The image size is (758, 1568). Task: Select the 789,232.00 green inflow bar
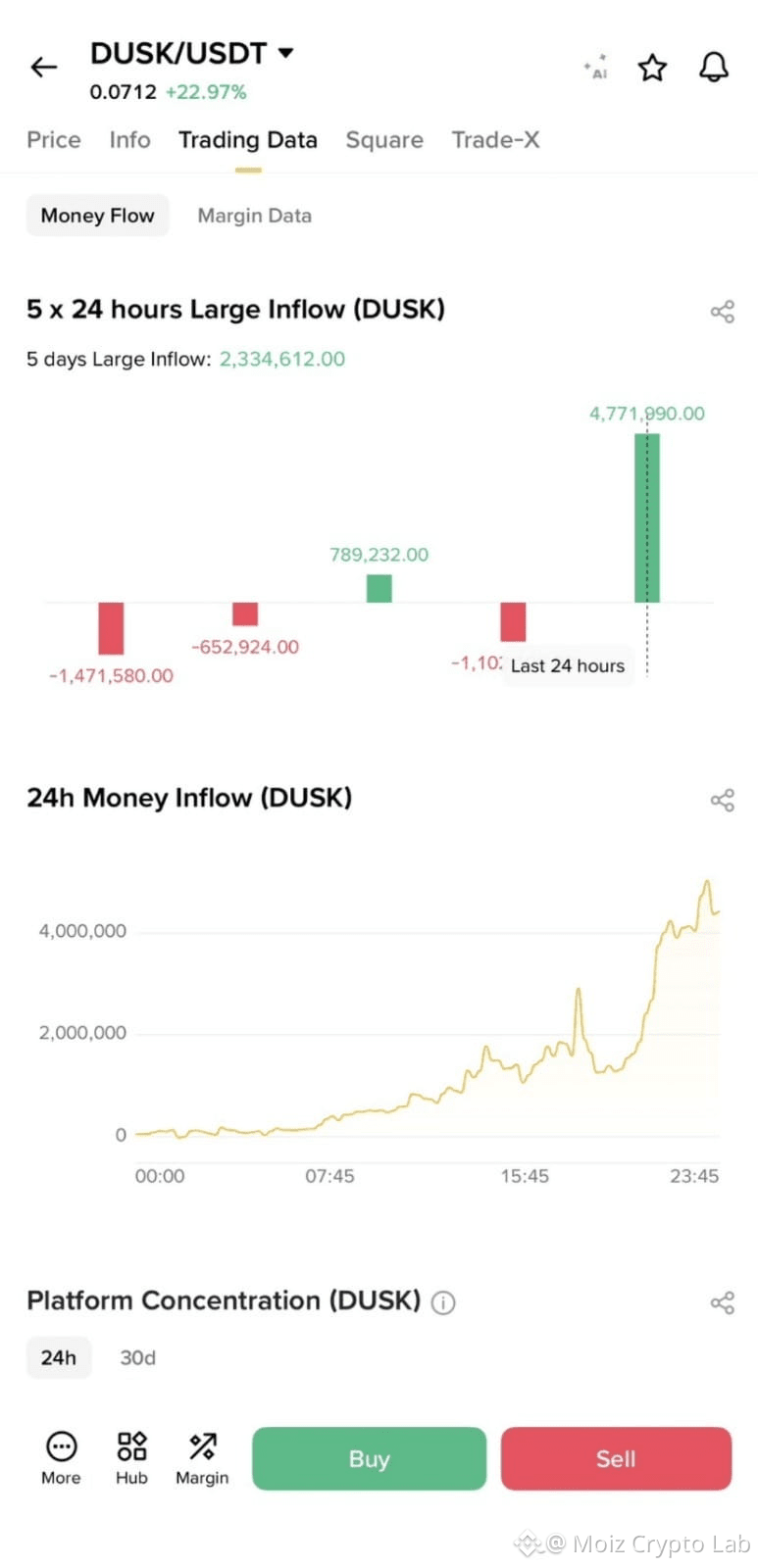coord(379,588)
